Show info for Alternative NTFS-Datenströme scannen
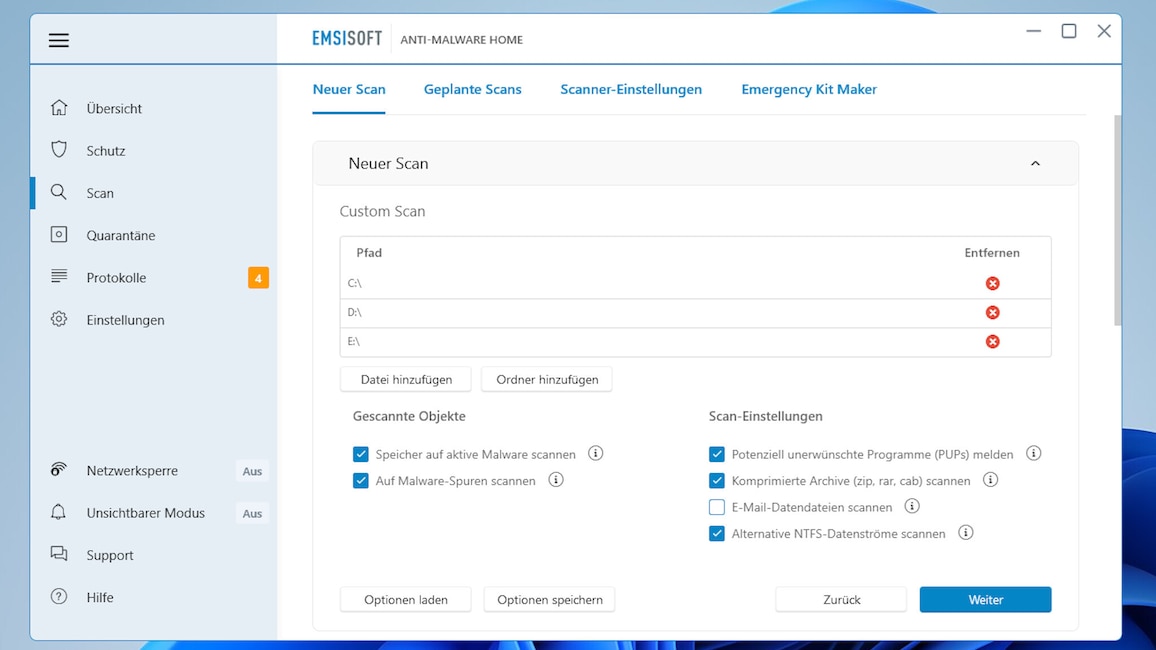Image resolution: width=1156 pixels, height=650 pixels. tap(965, 533)
